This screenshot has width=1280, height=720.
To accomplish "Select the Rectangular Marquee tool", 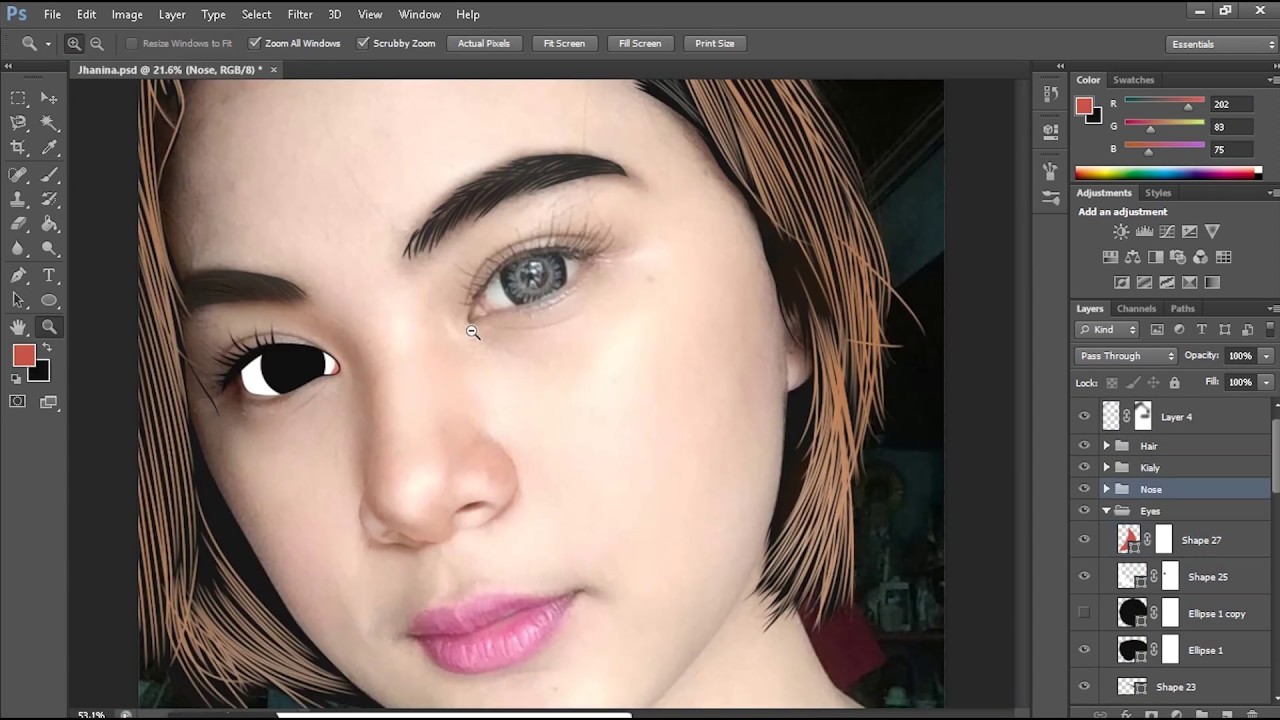I will [x=18, y=98].
